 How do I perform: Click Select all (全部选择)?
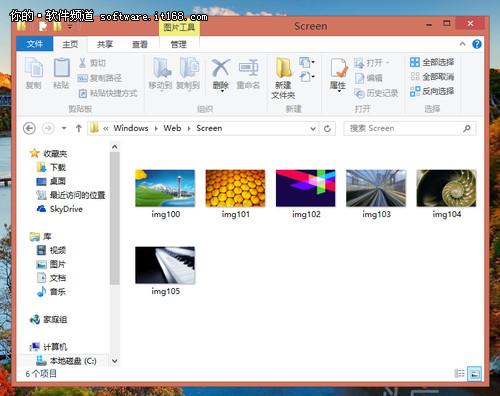(432, 62)
